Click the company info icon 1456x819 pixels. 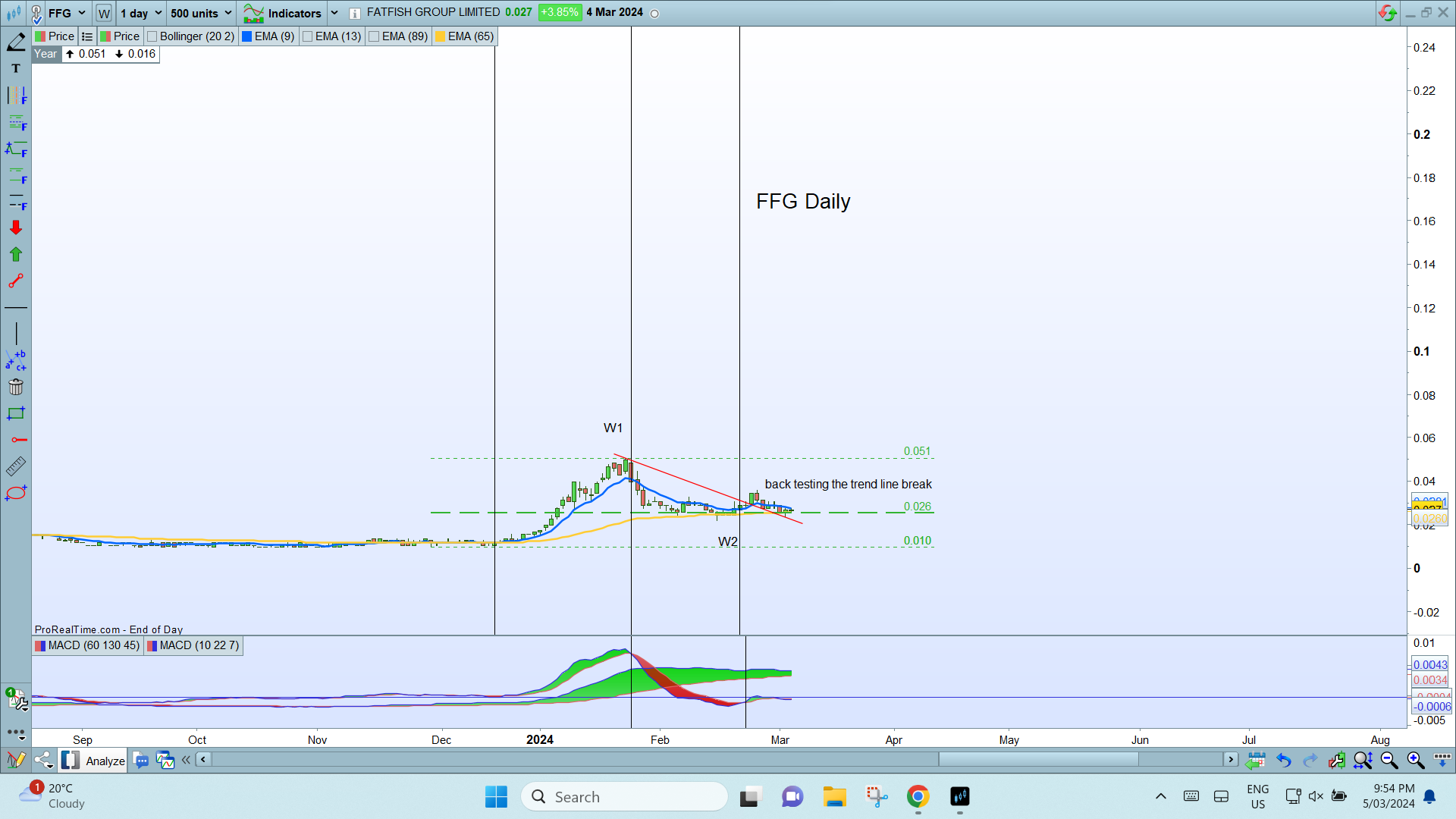coord(354,13)
